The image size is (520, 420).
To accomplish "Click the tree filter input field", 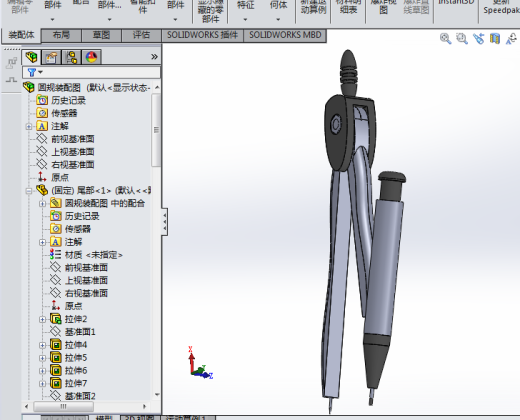I will pyautogui.click(x=92, y=72).
